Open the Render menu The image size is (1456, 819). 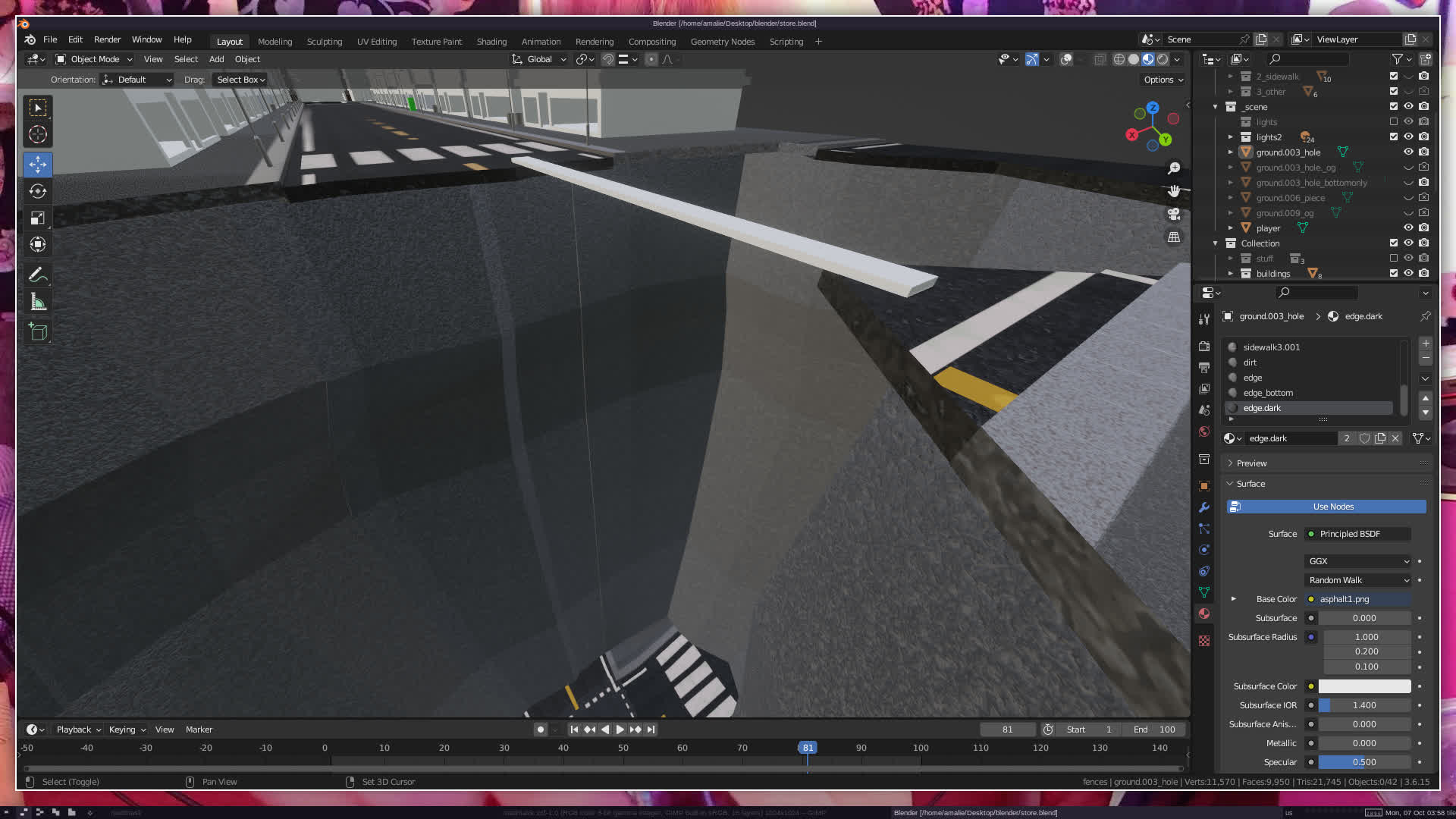pos(107,39)
